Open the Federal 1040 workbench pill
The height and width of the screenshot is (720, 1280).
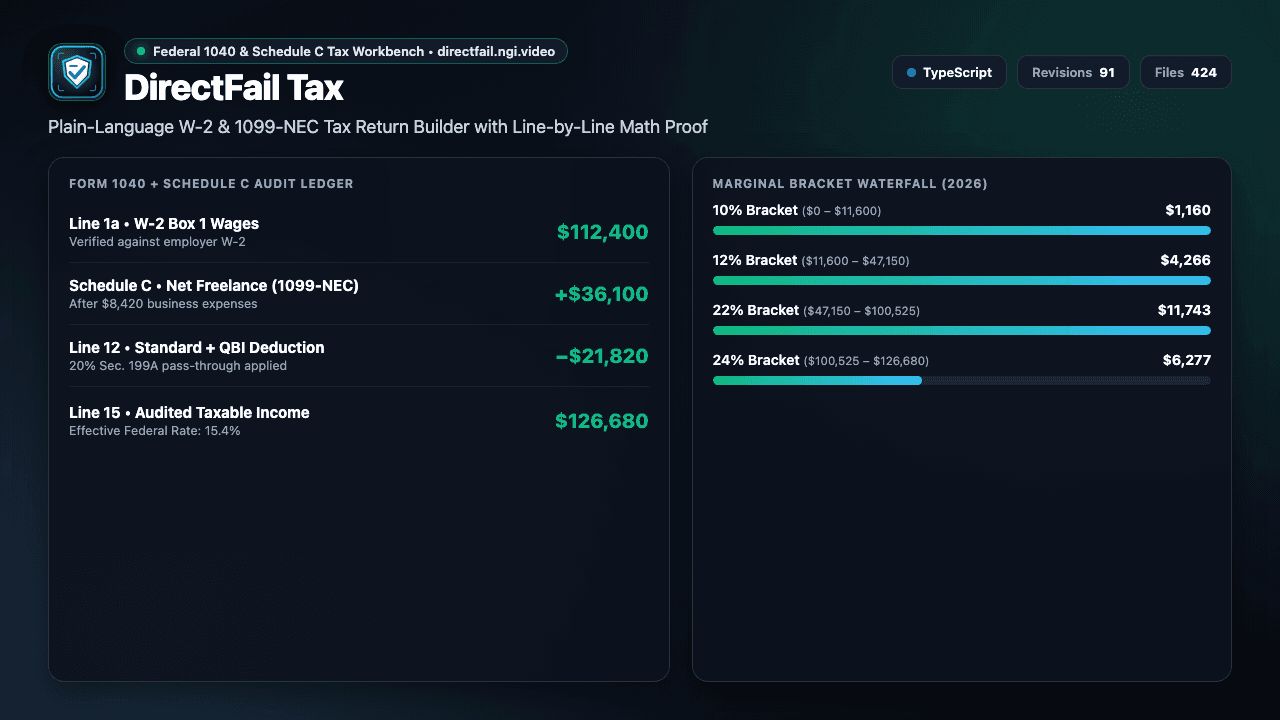click(x=346, y=51)
